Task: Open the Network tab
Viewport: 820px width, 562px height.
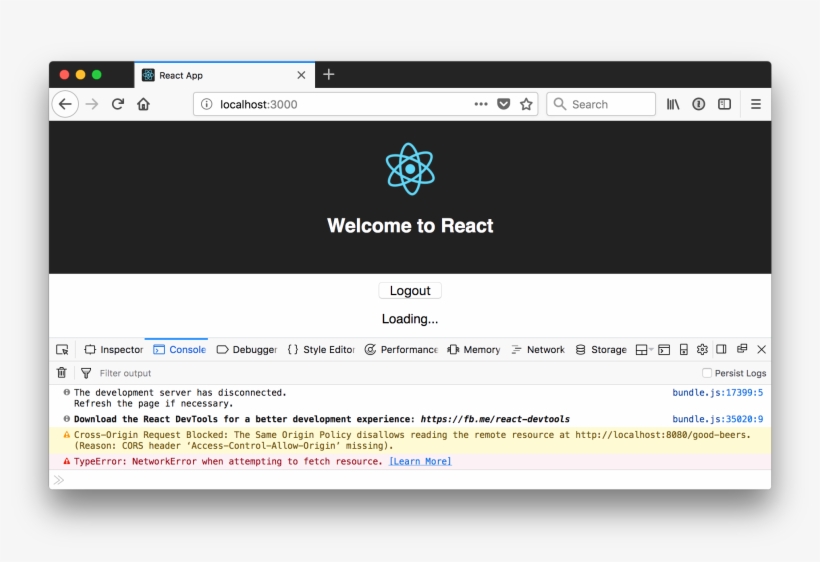Action: (x=538, y=350)
